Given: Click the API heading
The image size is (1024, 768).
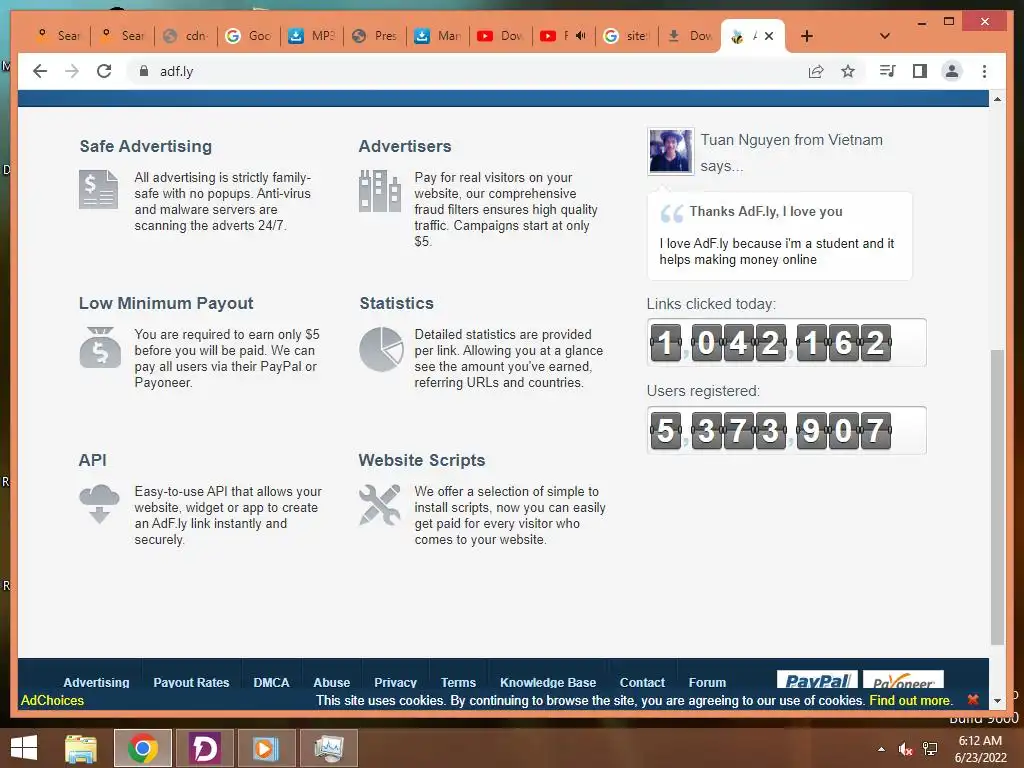Looking at the screenshot, I should pyautogui.click(x=93, y=460).
